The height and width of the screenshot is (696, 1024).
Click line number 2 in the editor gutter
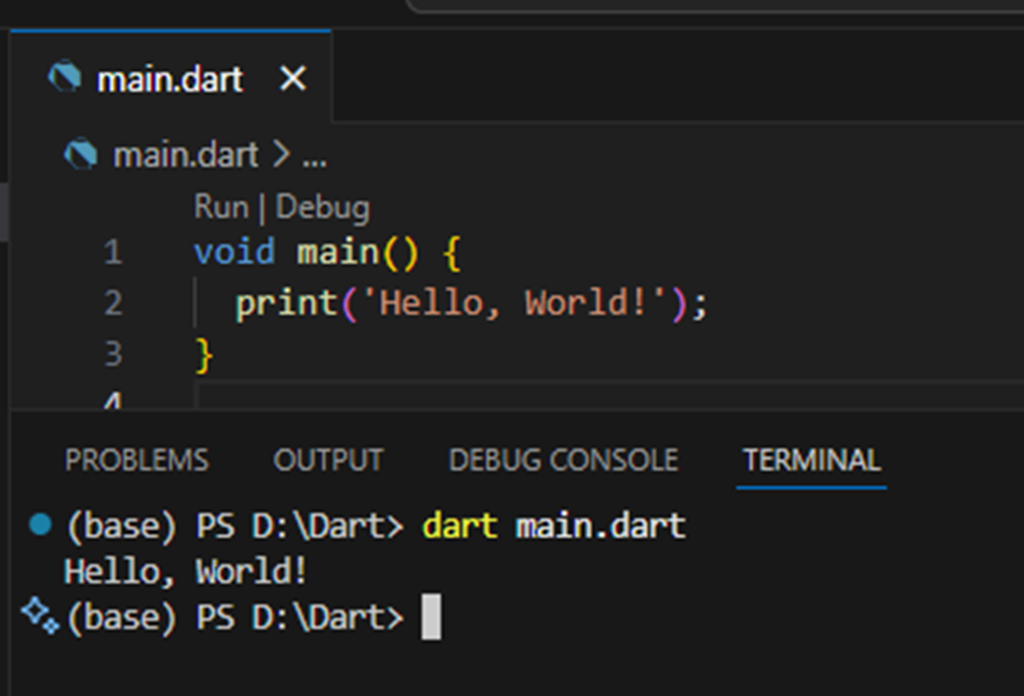112,302
